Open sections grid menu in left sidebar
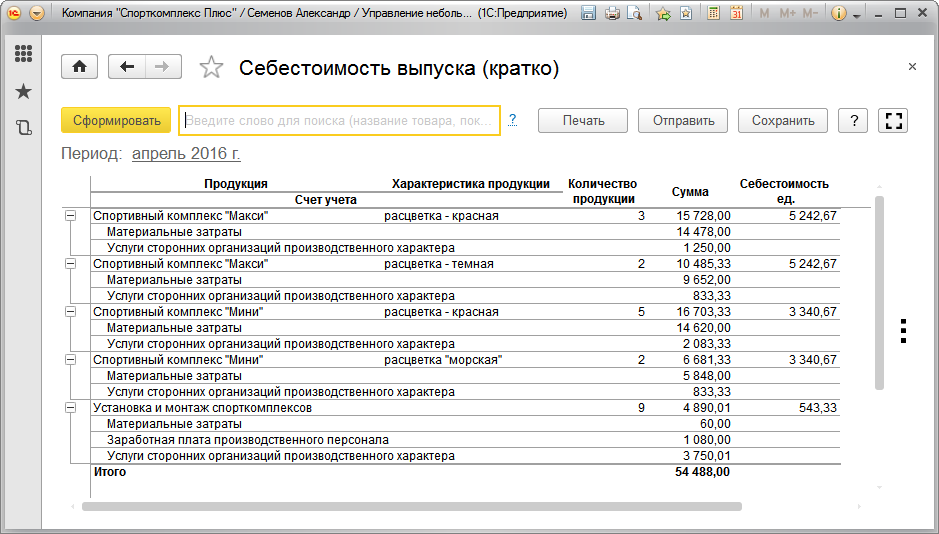The image size is (939, 534). tap(23, 54)
